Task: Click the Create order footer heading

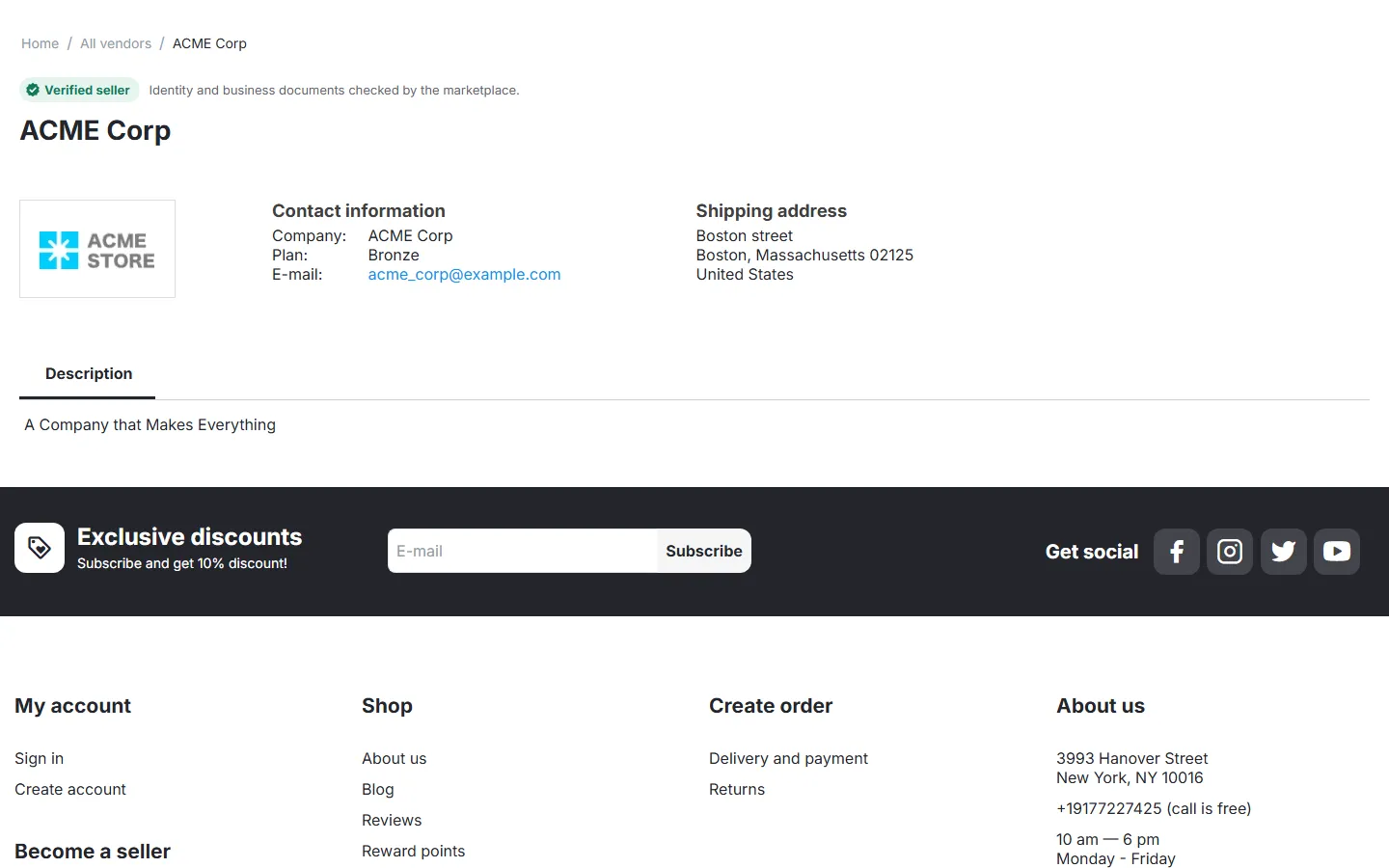Action: [771, 706]
